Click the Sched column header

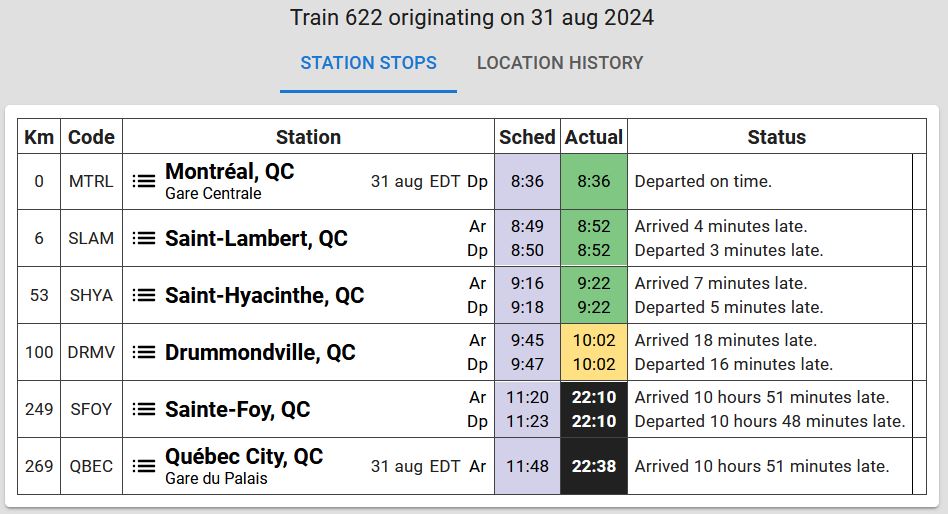coord(527,137)
